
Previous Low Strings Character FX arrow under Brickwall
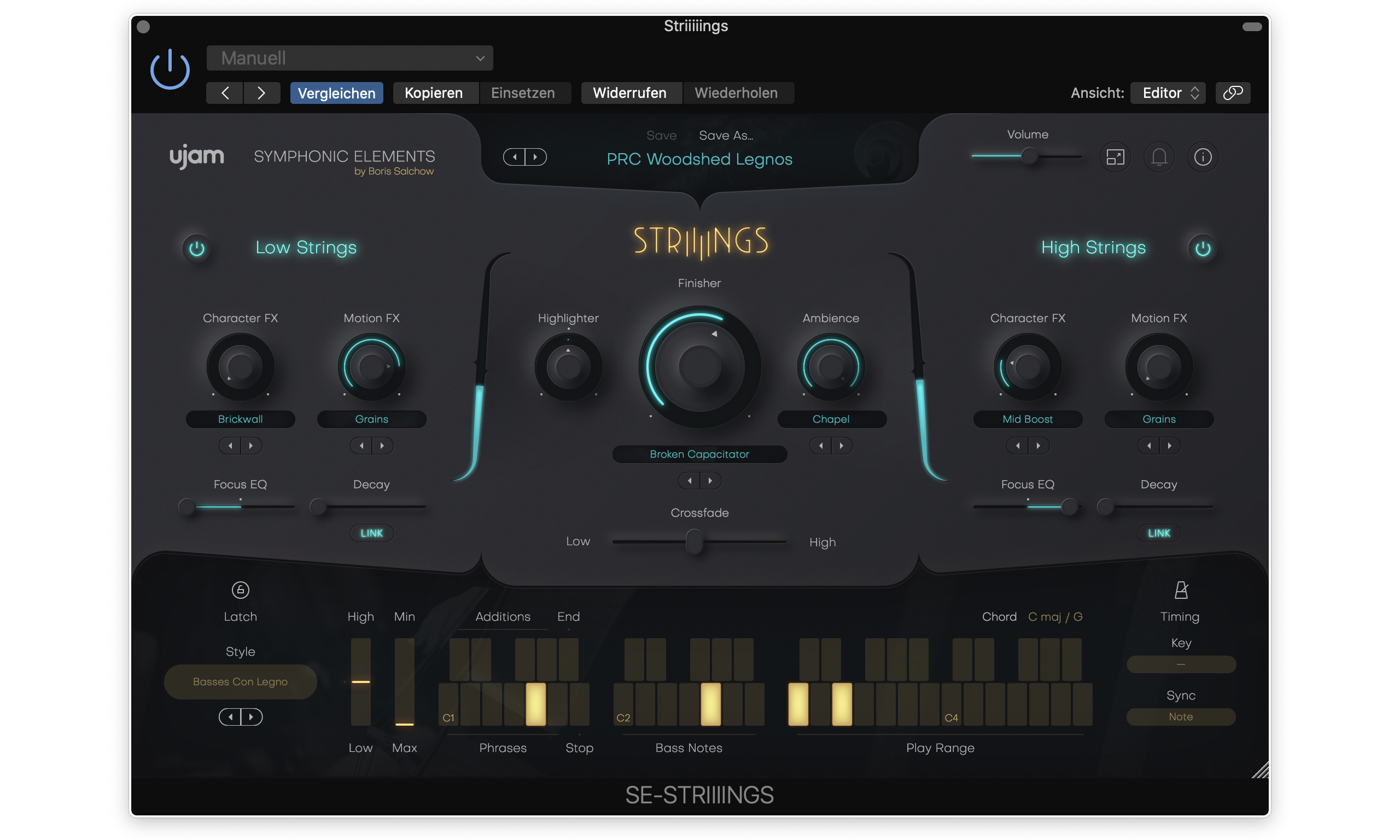pyautogui.click(x=230, y=446)
